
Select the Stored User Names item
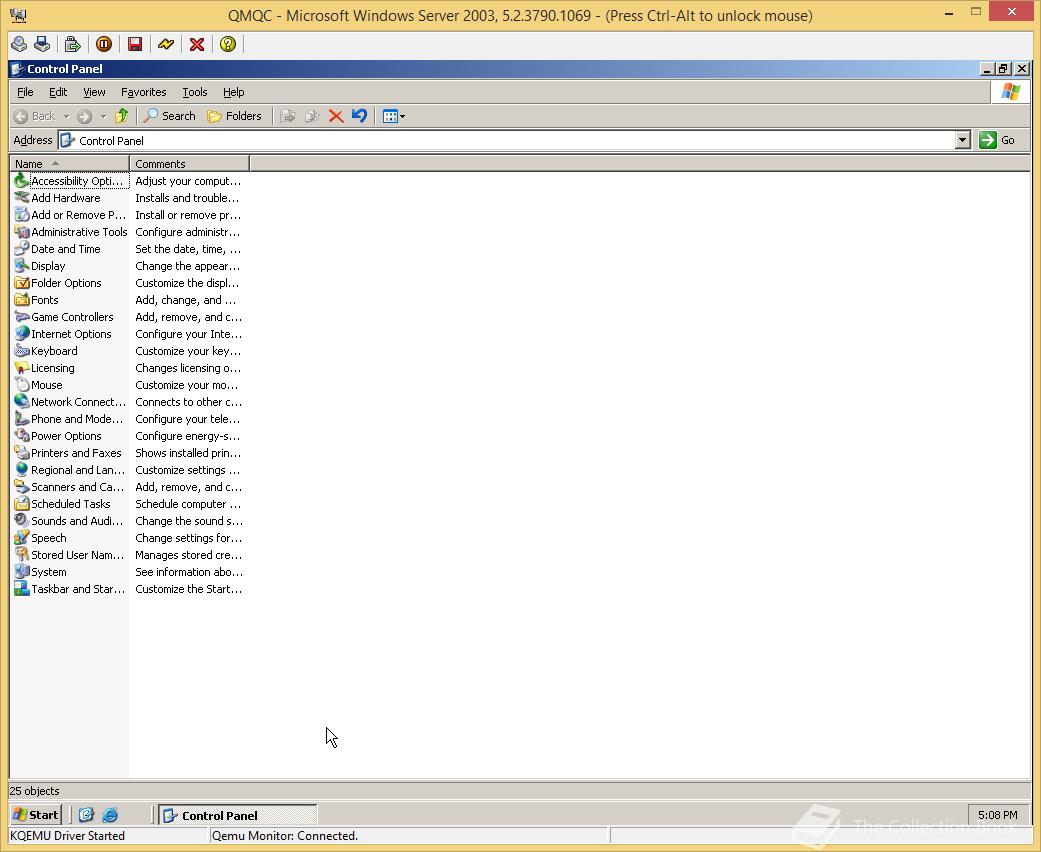69,555
